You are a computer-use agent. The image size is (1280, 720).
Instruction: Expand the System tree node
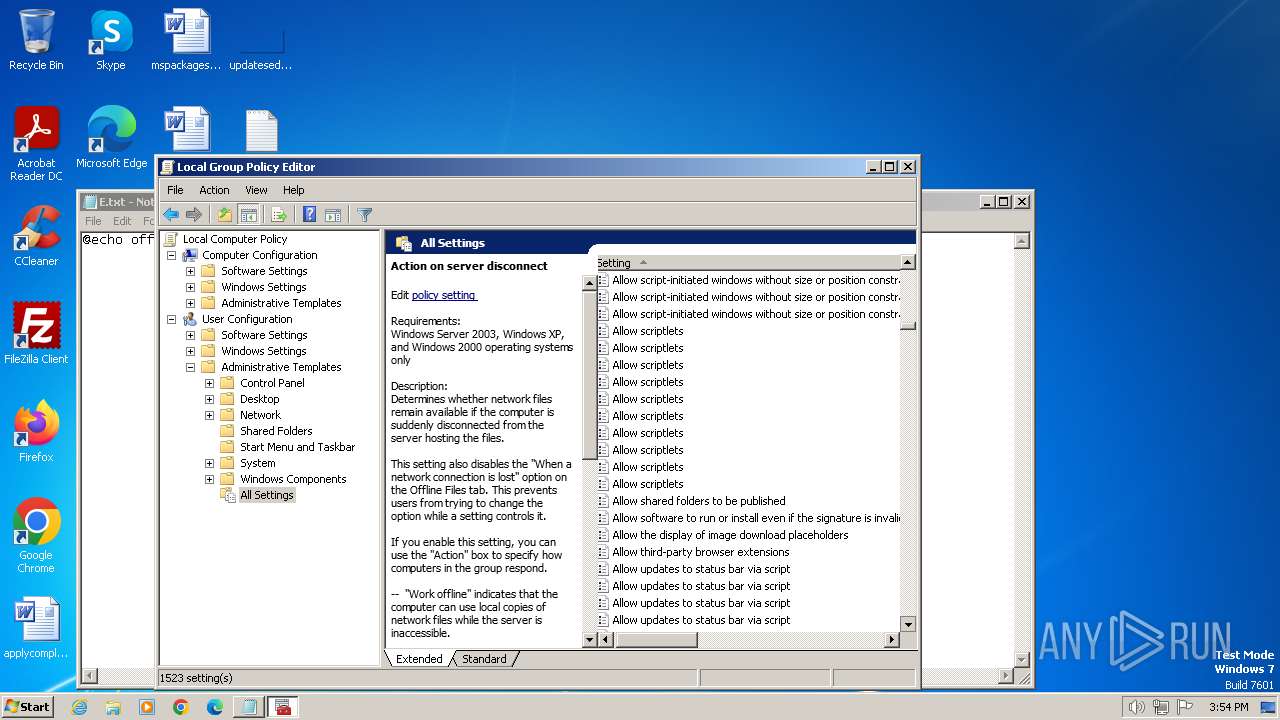pos(209,463)
